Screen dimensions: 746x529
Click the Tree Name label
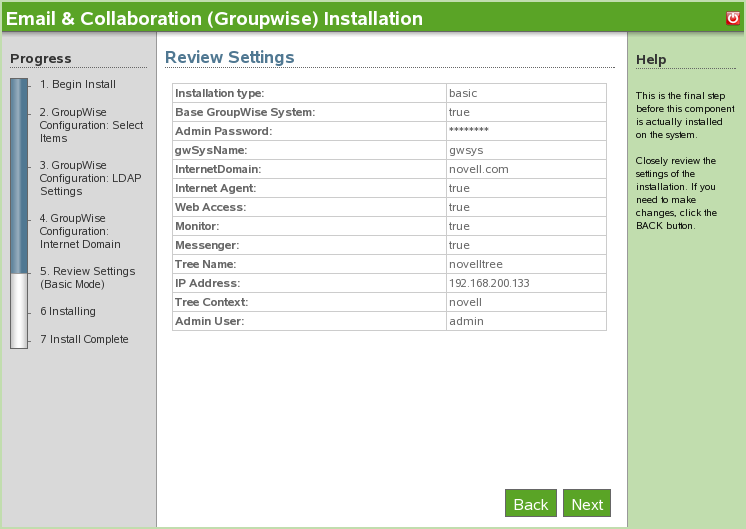[206, 264]
